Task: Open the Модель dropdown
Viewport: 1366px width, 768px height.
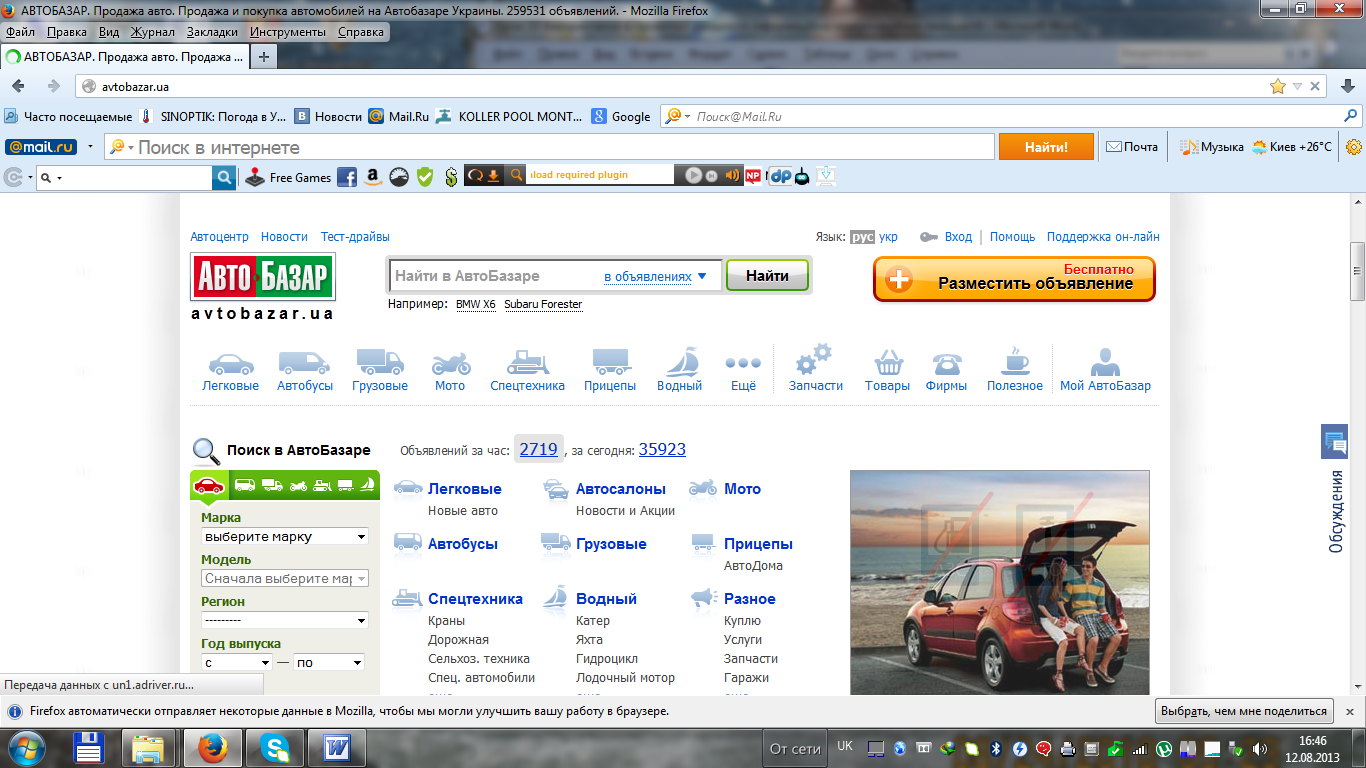Action: (x=285, y=579)
